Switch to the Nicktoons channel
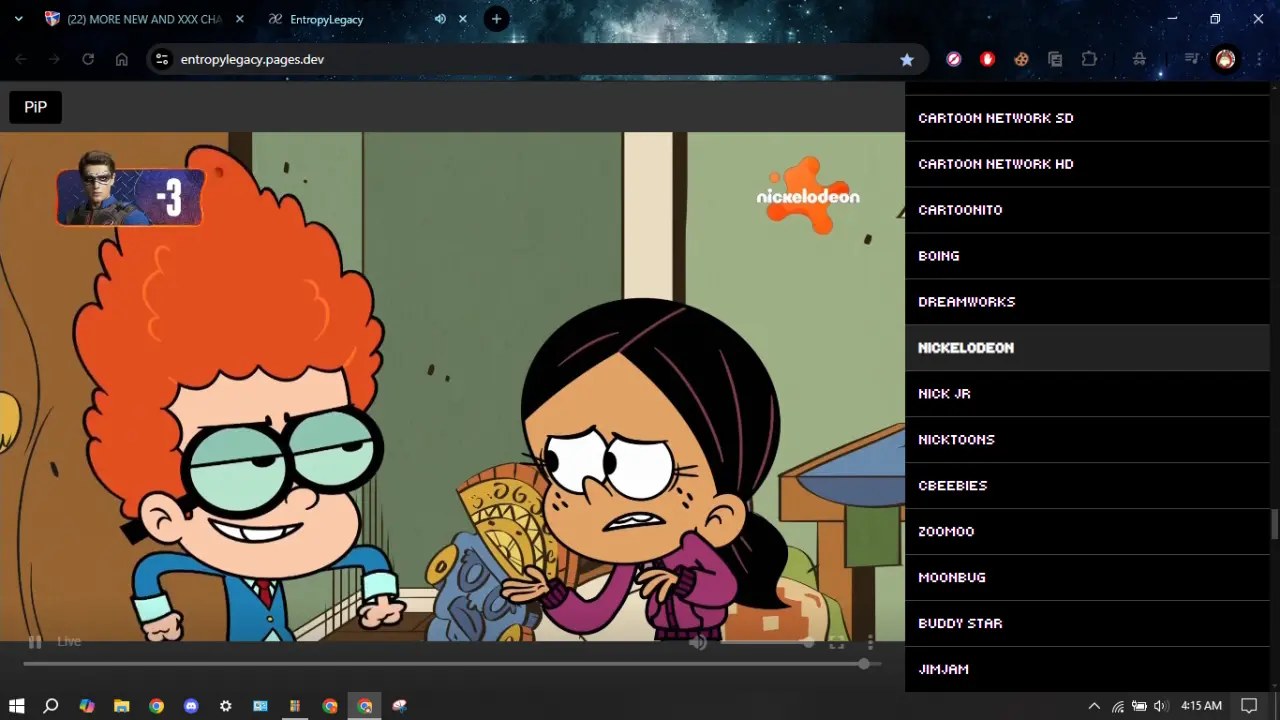 coord(1087,440)
